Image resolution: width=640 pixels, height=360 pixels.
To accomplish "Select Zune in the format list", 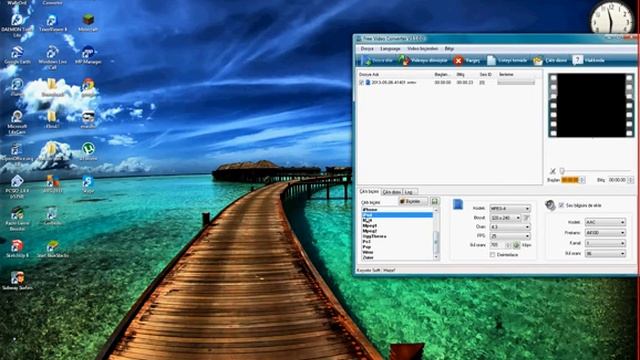I will coord(397,258).
